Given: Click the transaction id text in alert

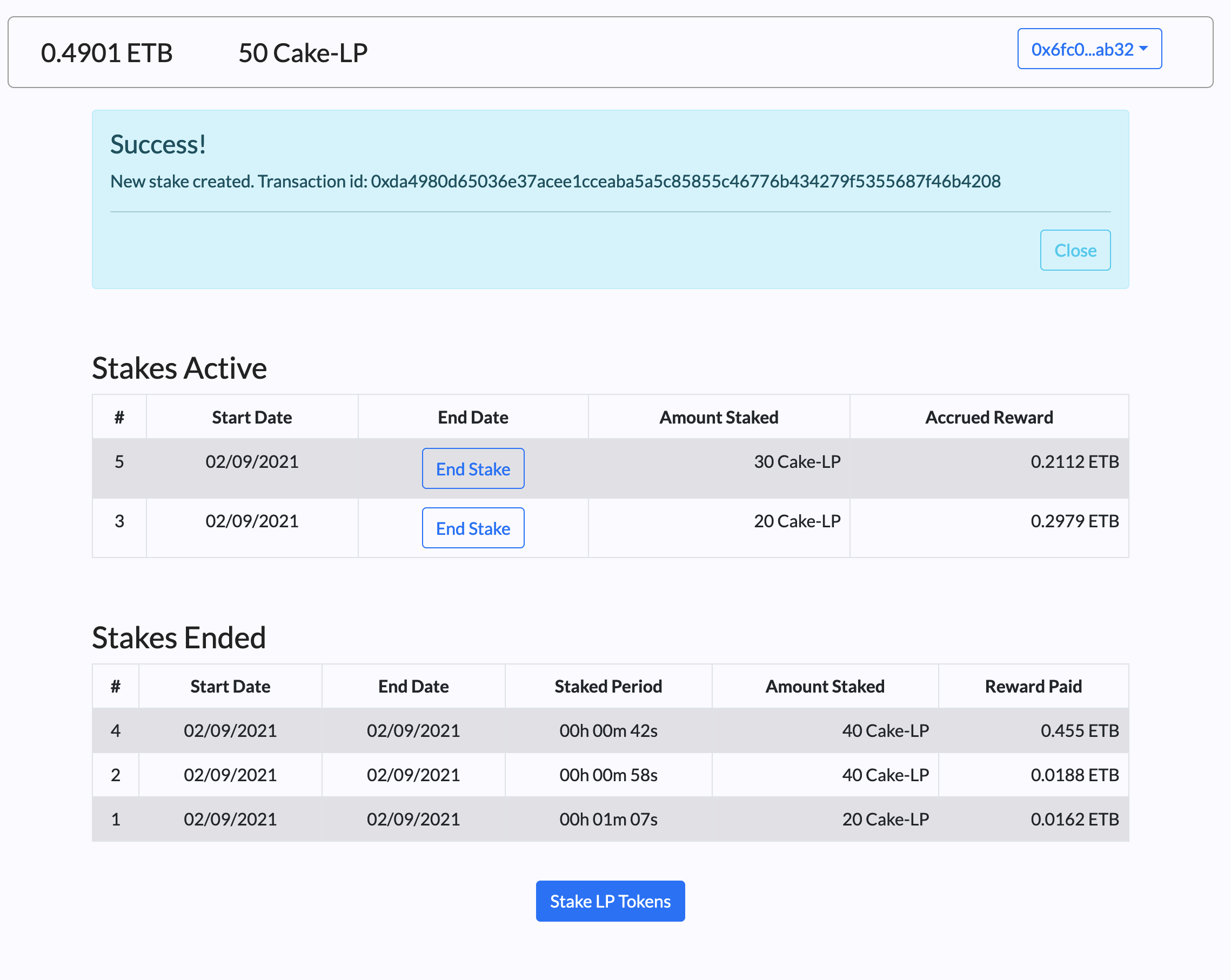Looking at the screenshot, I should coord(685,182).
